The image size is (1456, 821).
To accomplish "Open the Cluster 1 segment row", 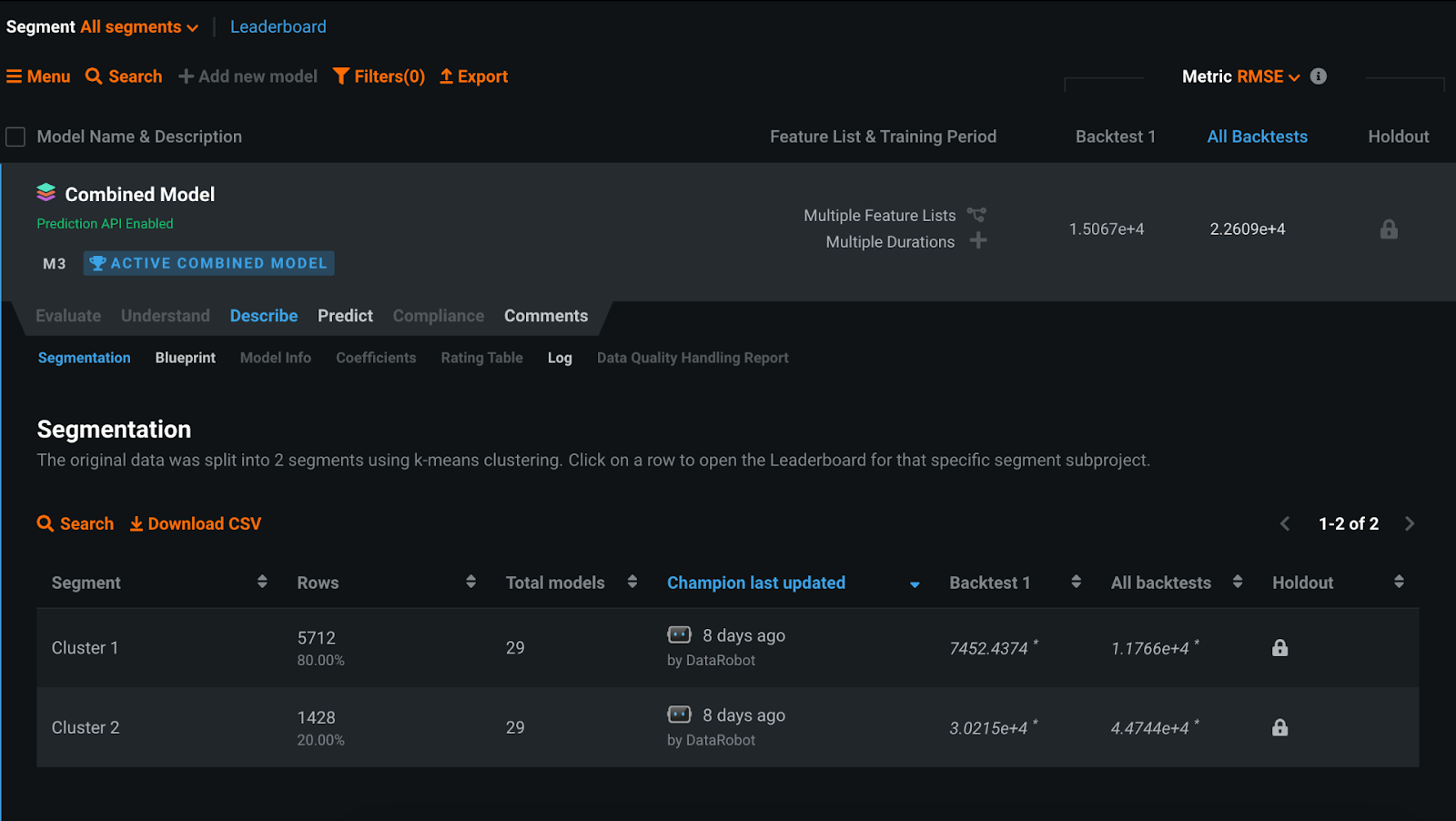I will [727, 647].
